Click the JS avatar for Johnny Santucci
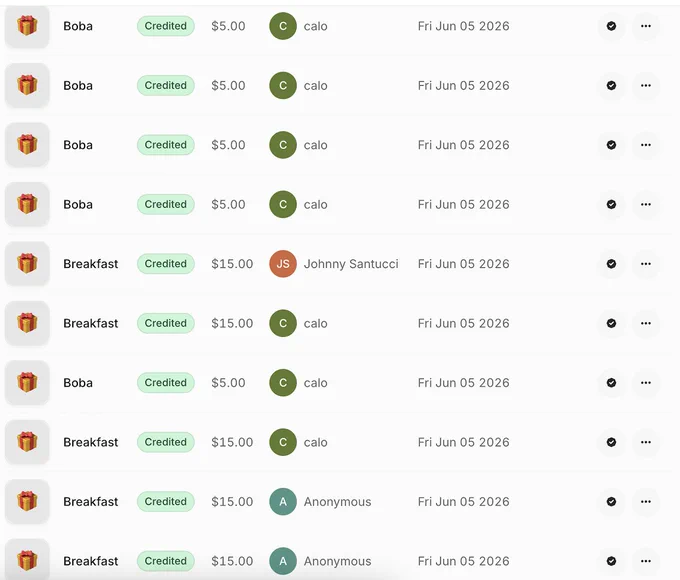The width and height of the screenshot is (680, 580). coord(283,264)
